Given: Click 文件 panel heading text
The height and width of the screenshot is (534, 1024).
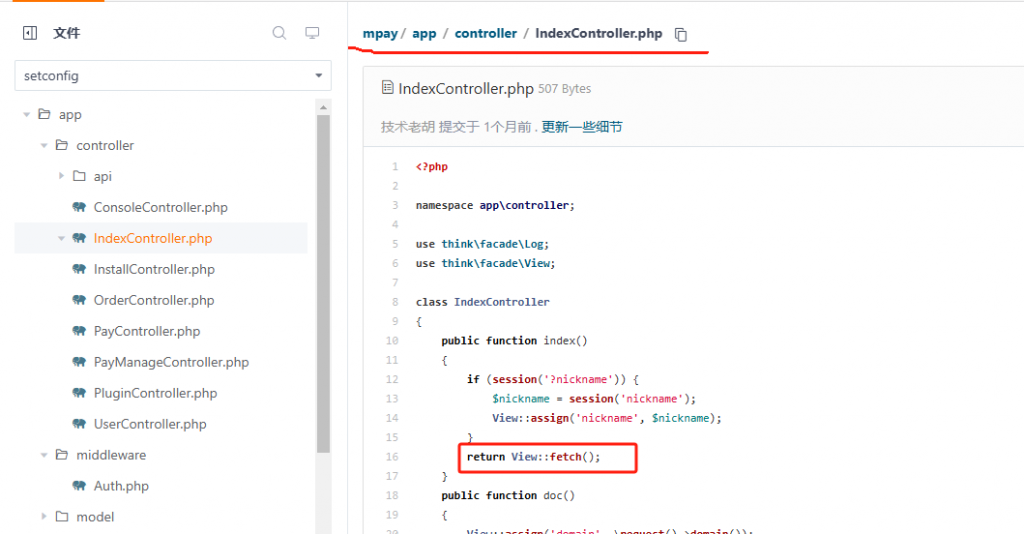Looking at the screenshot, I should [x=67, y=33].
